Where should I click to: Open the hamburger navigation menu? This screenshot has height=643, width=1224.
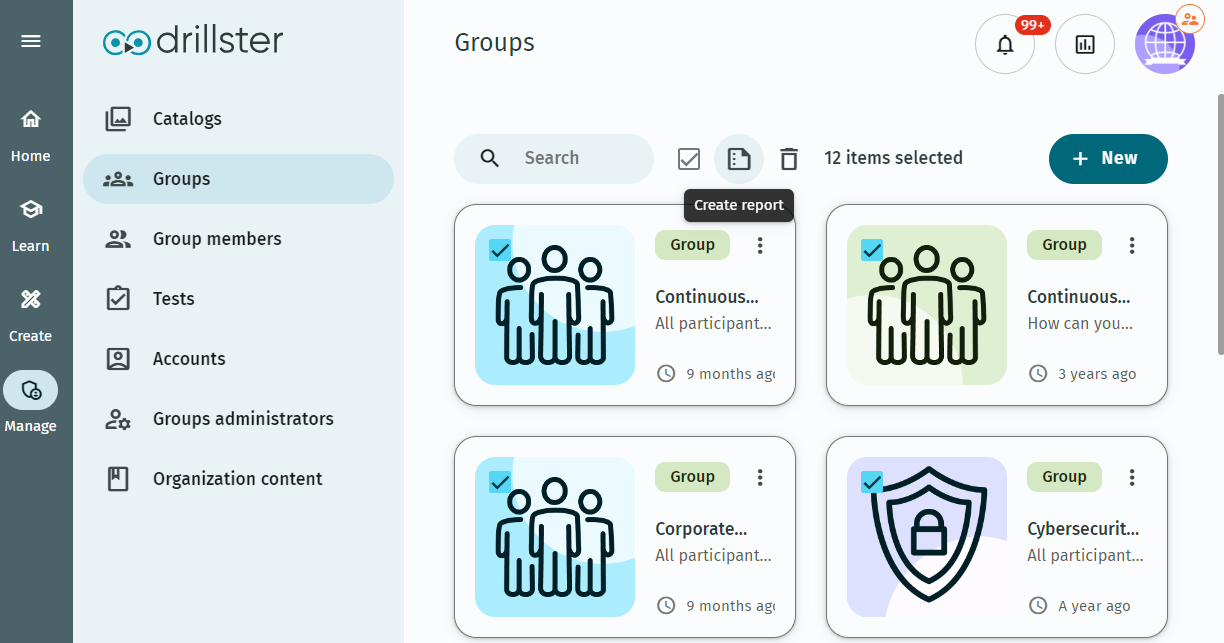tap(31, 41)
